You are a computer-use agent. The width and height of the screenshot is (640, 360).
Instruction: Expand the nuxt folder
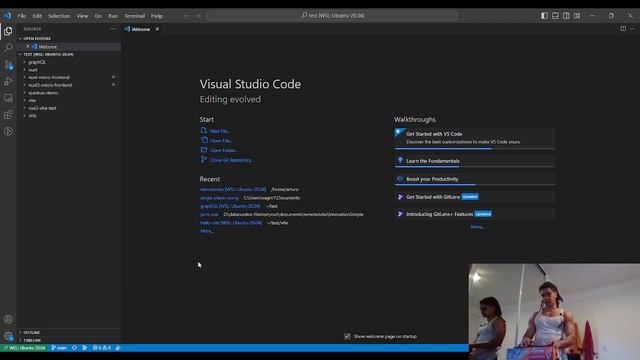(x=33, y=70)
